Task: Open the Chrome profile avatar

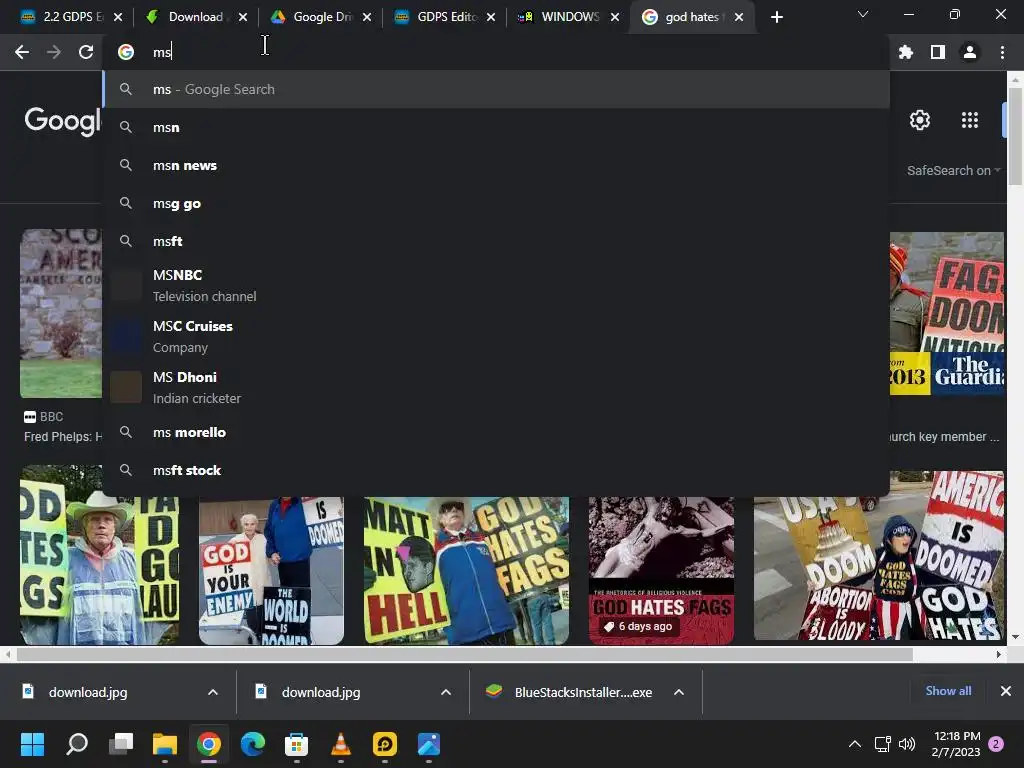Action: pos(970,52)
